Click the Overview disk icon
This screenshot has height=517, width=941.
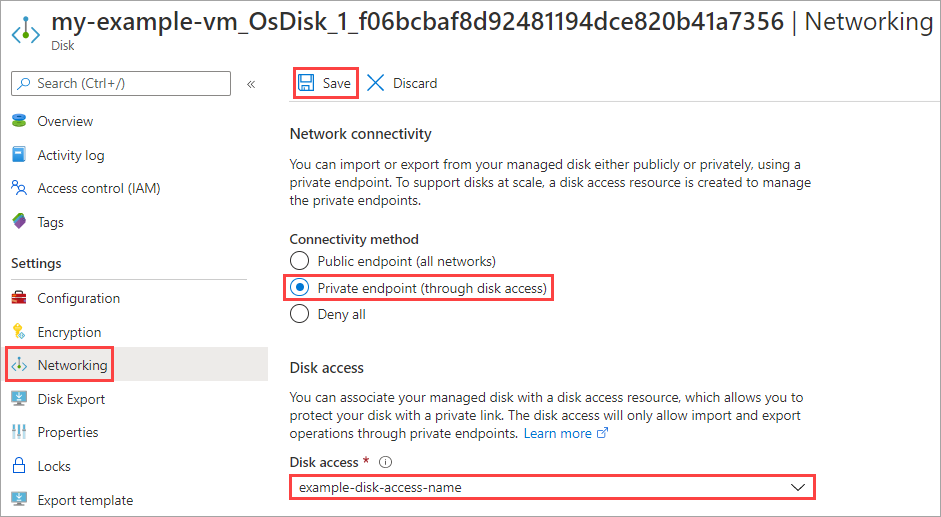pos(18,121)
